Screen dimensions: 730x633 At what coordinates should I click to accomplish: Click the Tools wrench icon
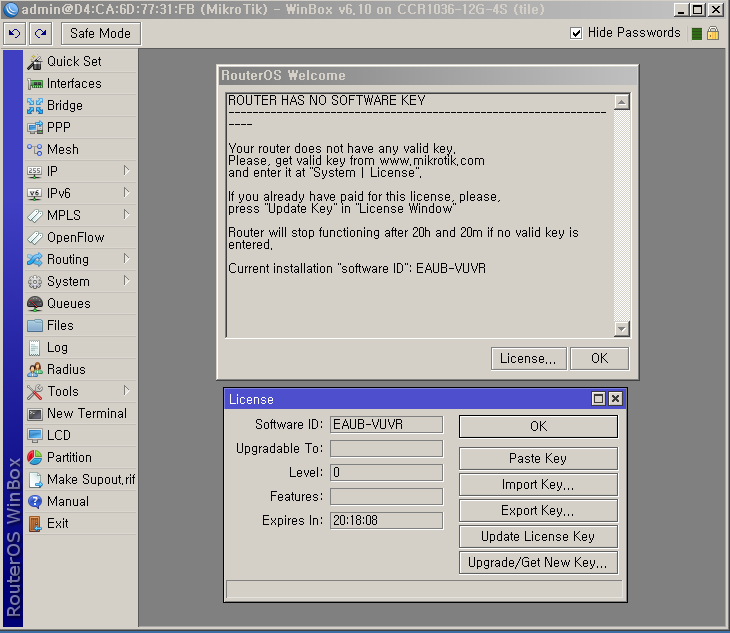(34, 392)
